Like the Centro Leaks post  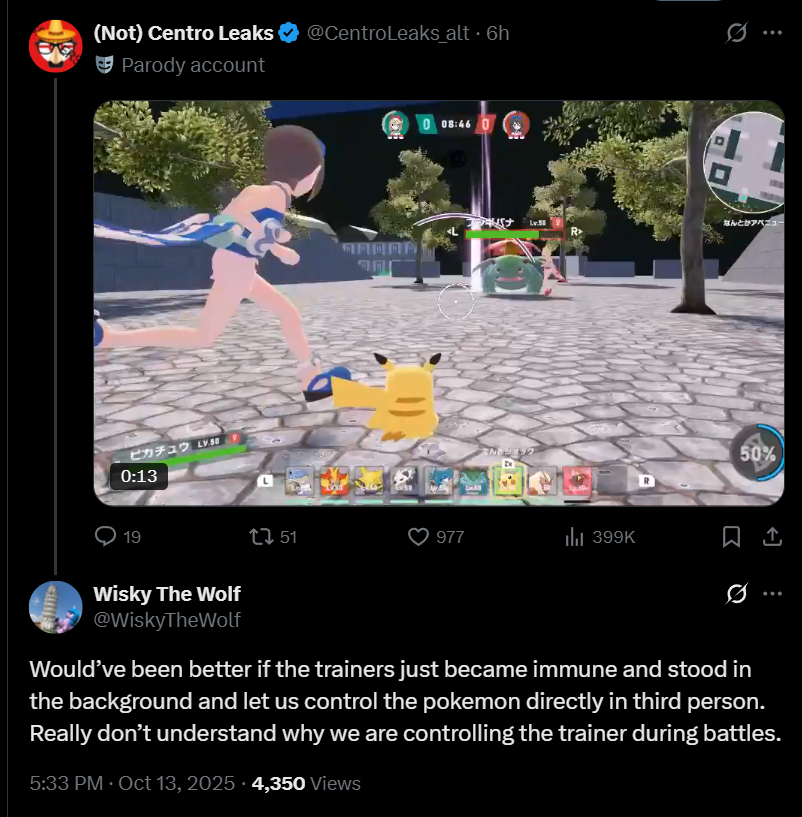point(419,537)
